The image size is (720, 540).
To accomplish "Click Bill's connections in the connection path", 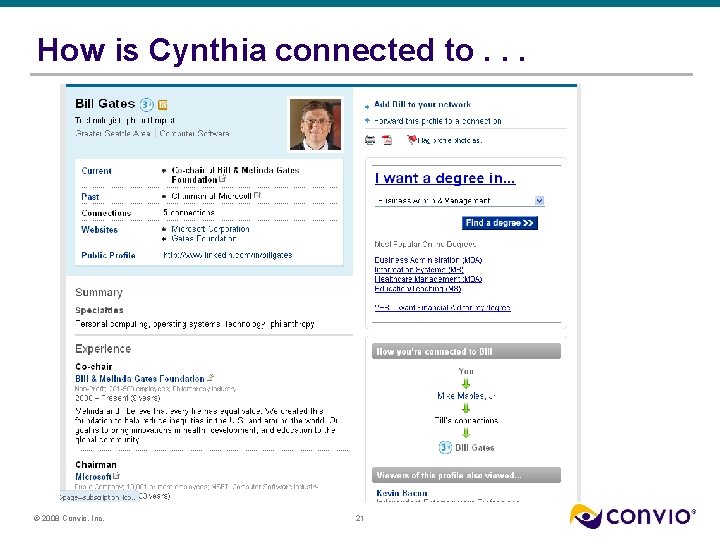I will tap(466, 420).
